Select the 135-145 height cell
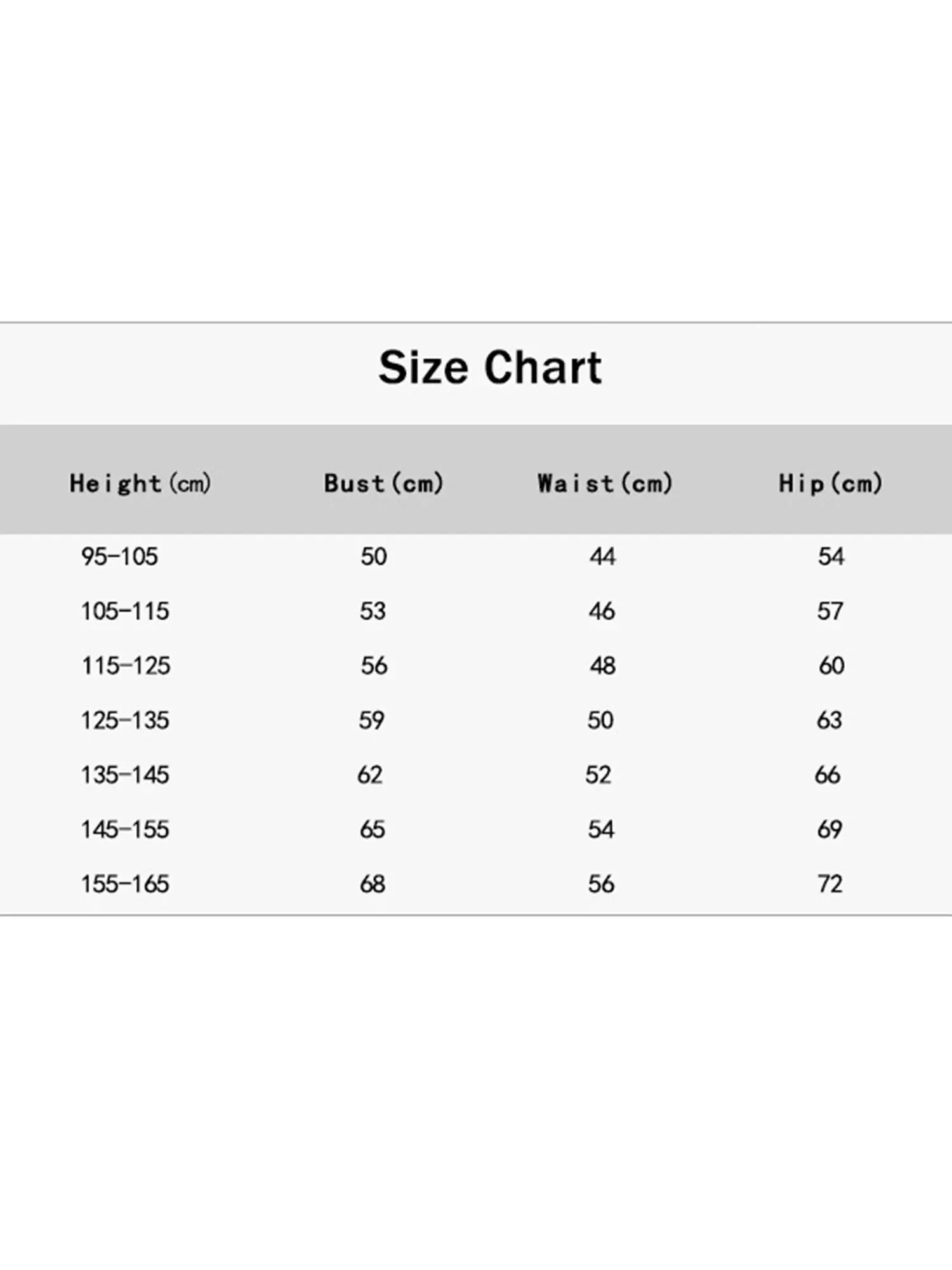 (x=125, y=775)
